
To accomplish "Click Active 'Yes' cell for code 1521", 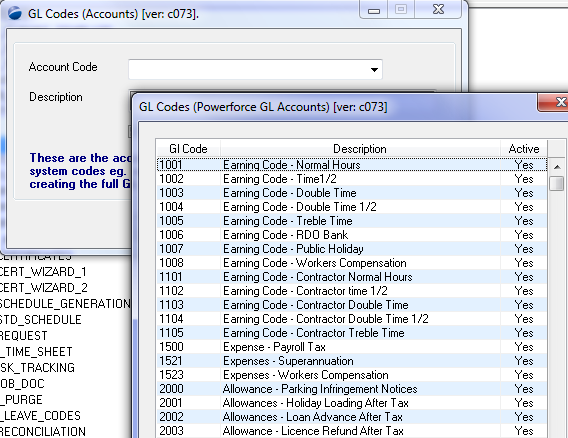I will pyautogui.click(x=524, y=361).
